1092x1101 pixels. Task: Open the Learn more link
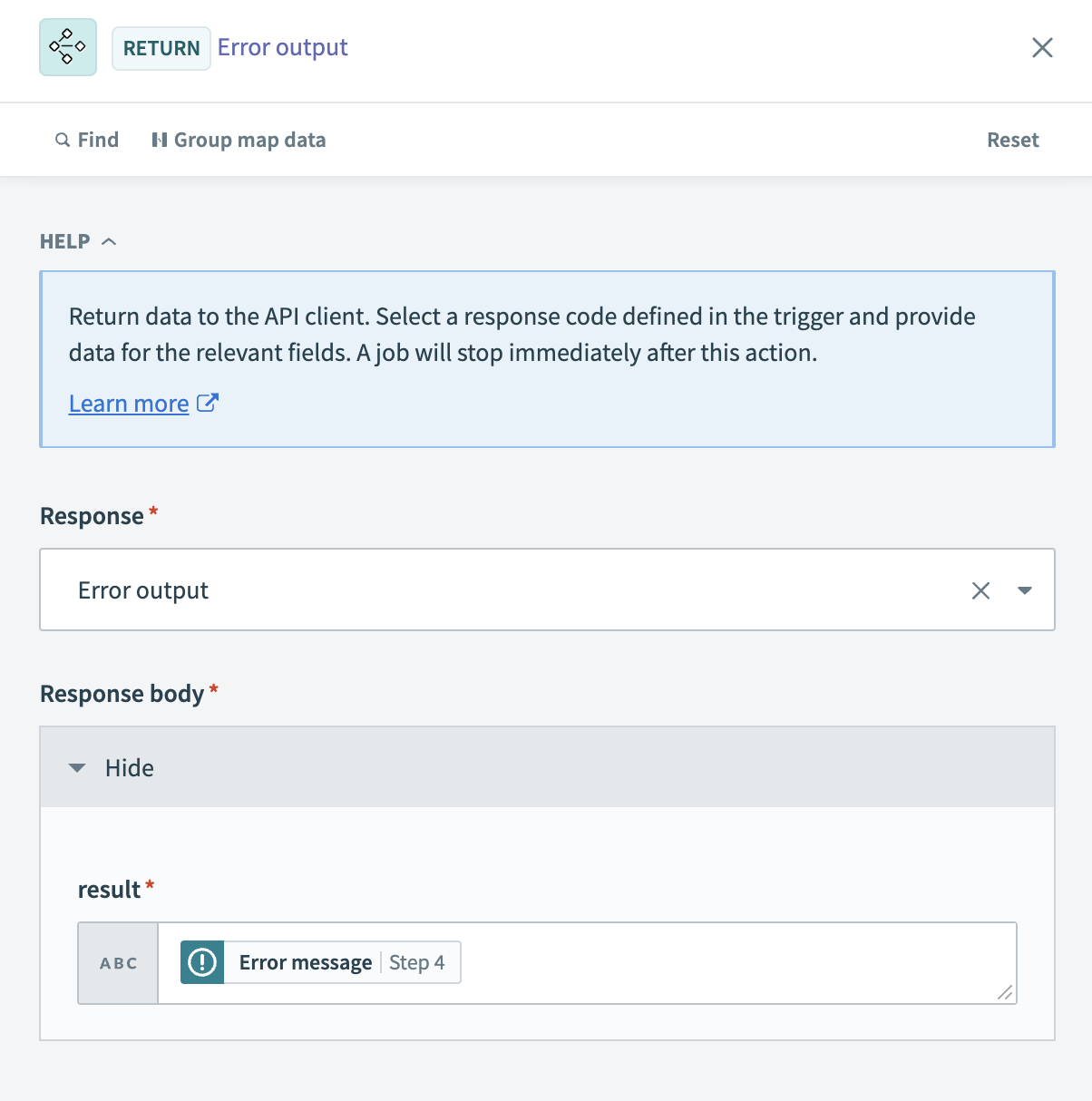click(129, 404)
